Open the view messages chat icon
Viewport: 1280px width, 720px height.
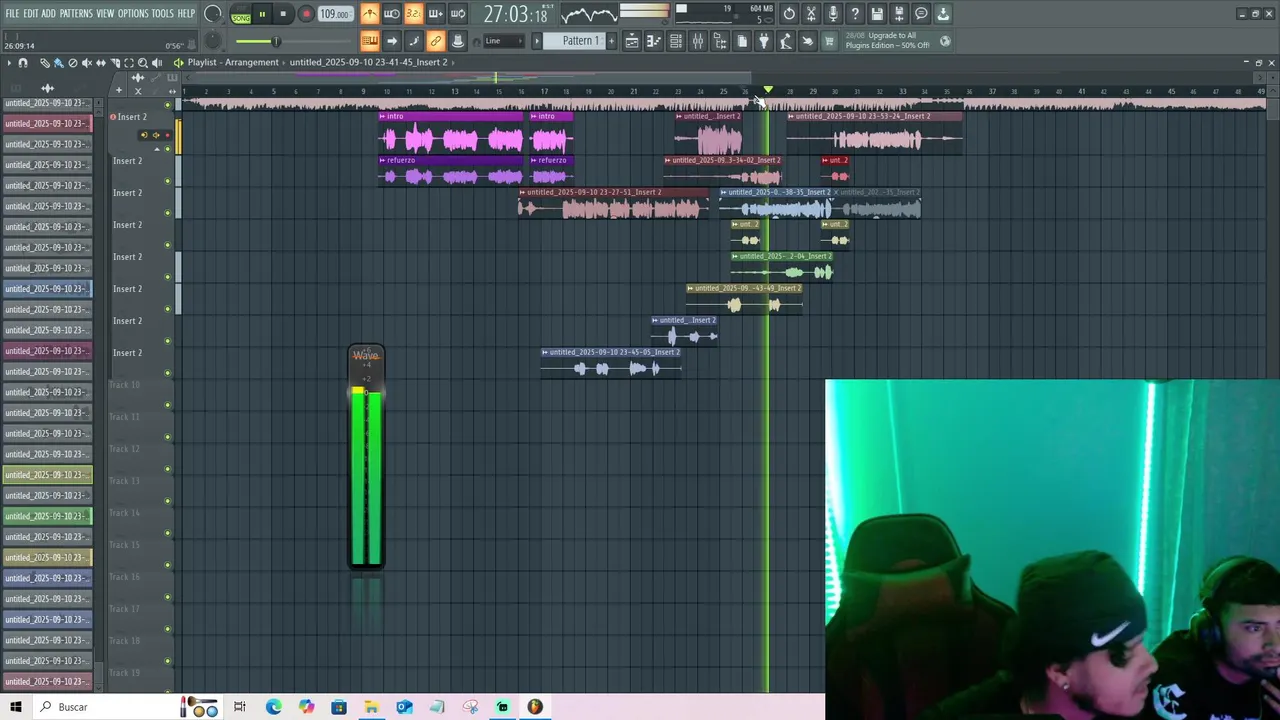921,14
